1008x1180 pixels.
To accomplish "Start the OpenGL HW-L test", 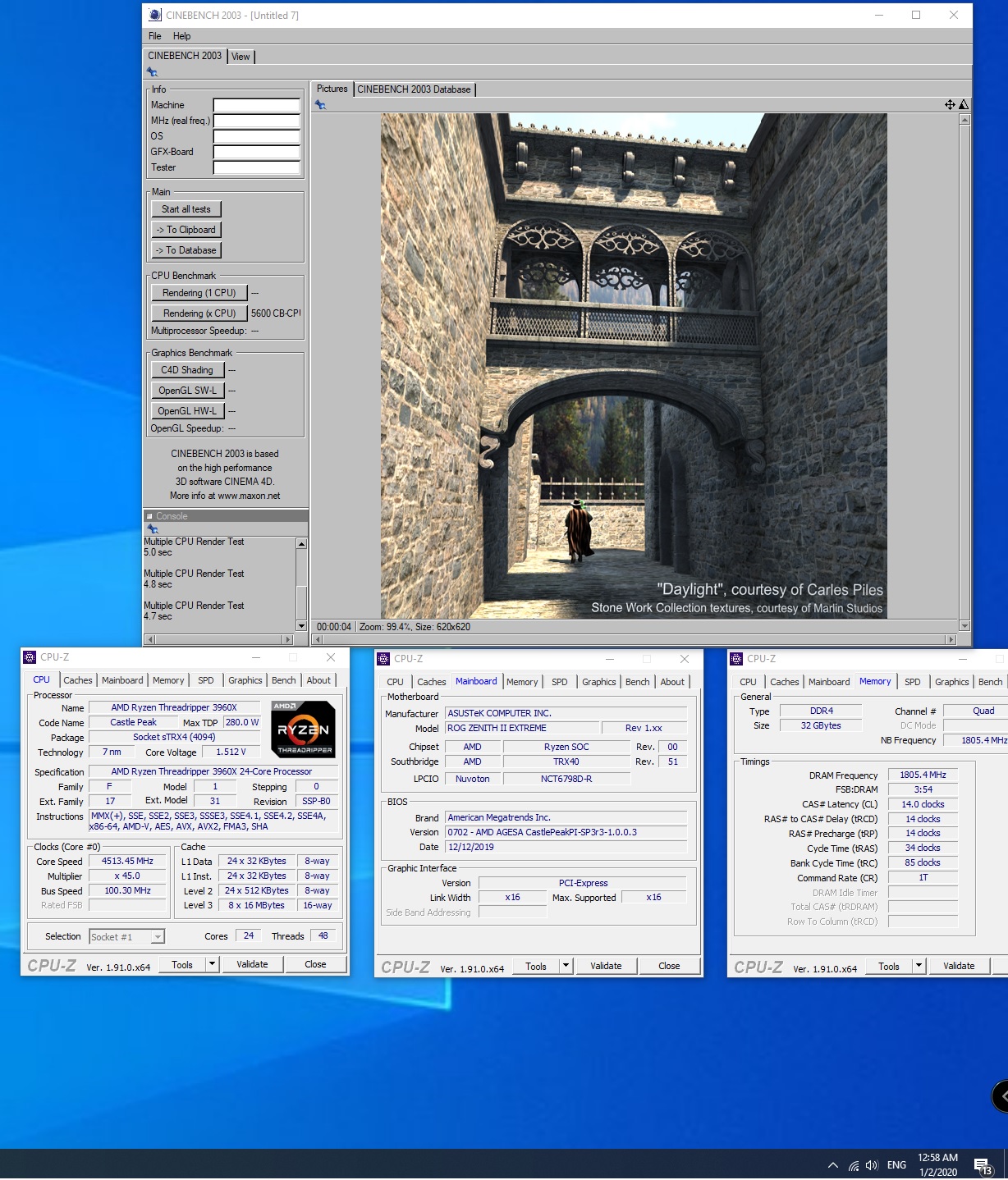I will [187, 411].
